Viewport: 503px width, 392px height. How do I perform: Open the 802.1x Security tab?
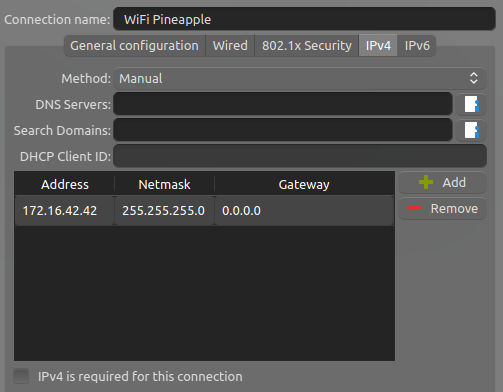click(x=307, y=46)
